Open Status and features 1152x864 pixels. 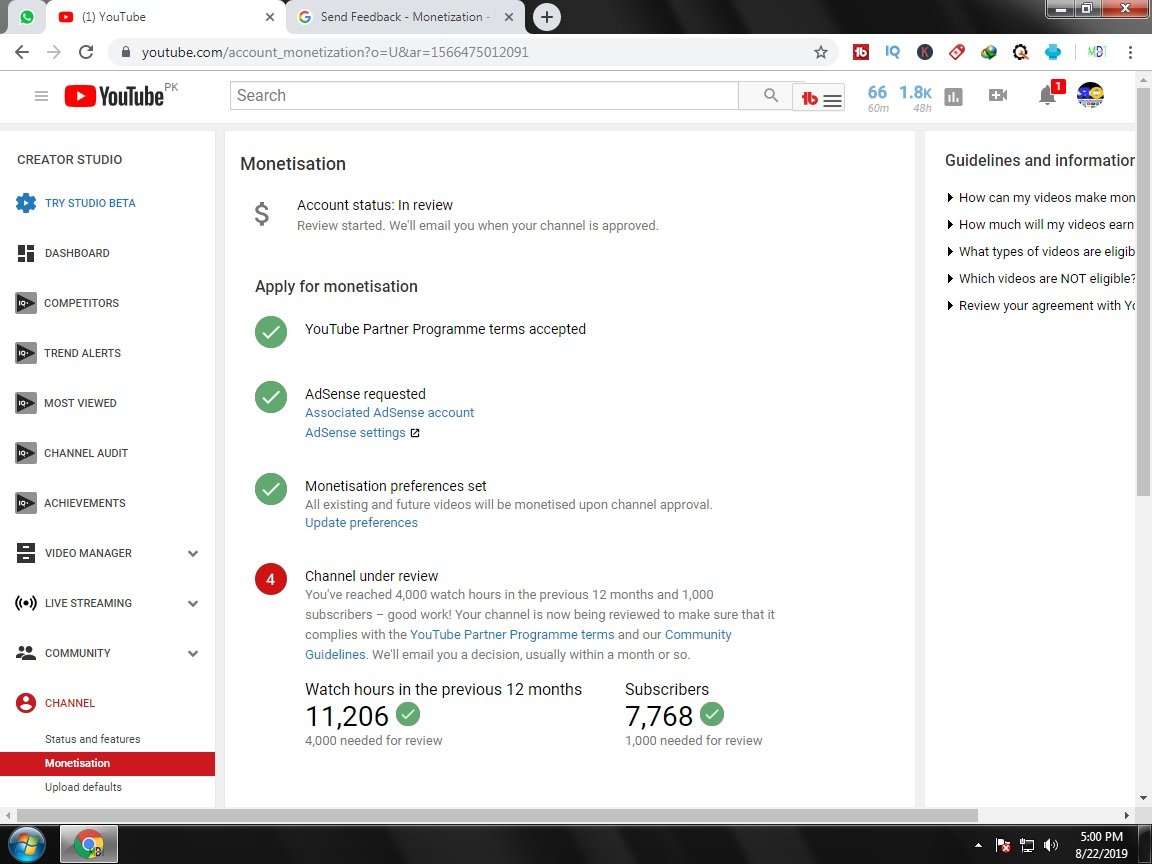coord(93,739)
